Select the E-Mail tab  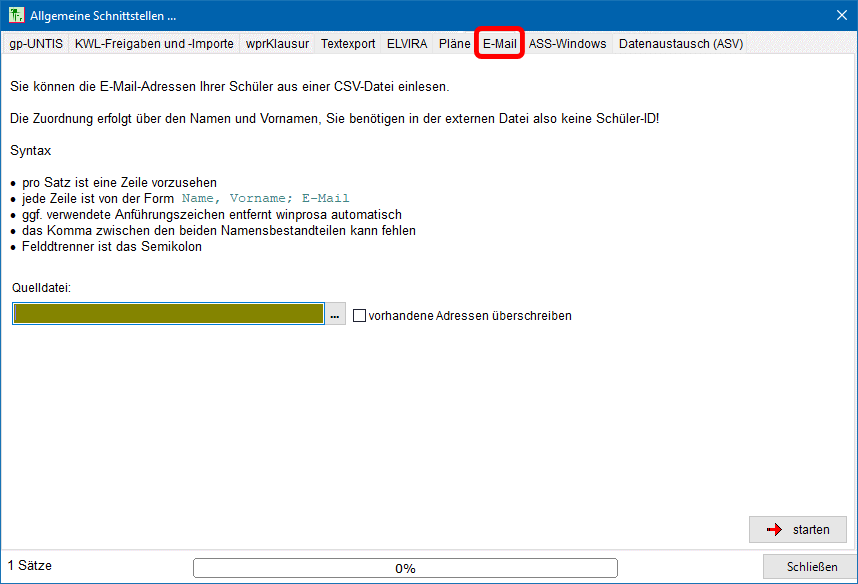(x=499, y=44)
